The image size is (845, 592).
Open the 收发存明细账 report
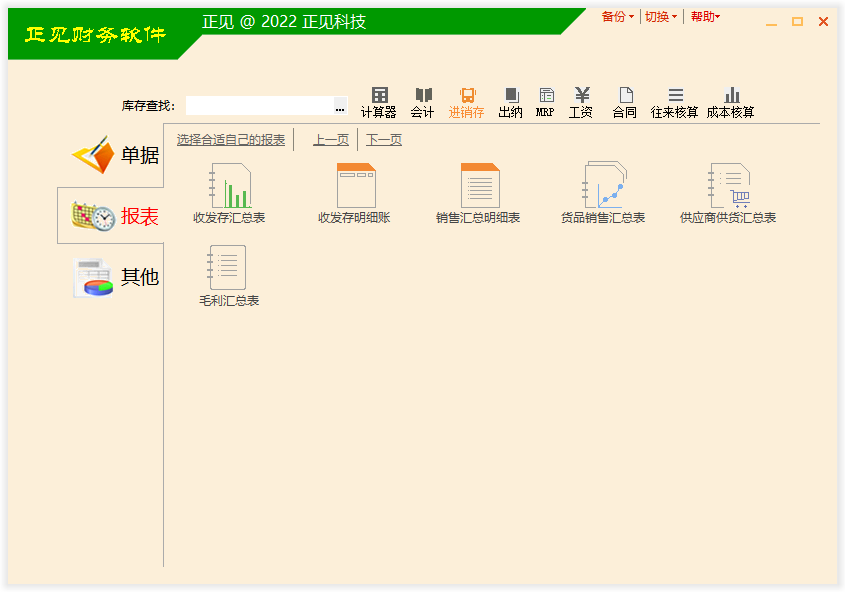point(355,193)
